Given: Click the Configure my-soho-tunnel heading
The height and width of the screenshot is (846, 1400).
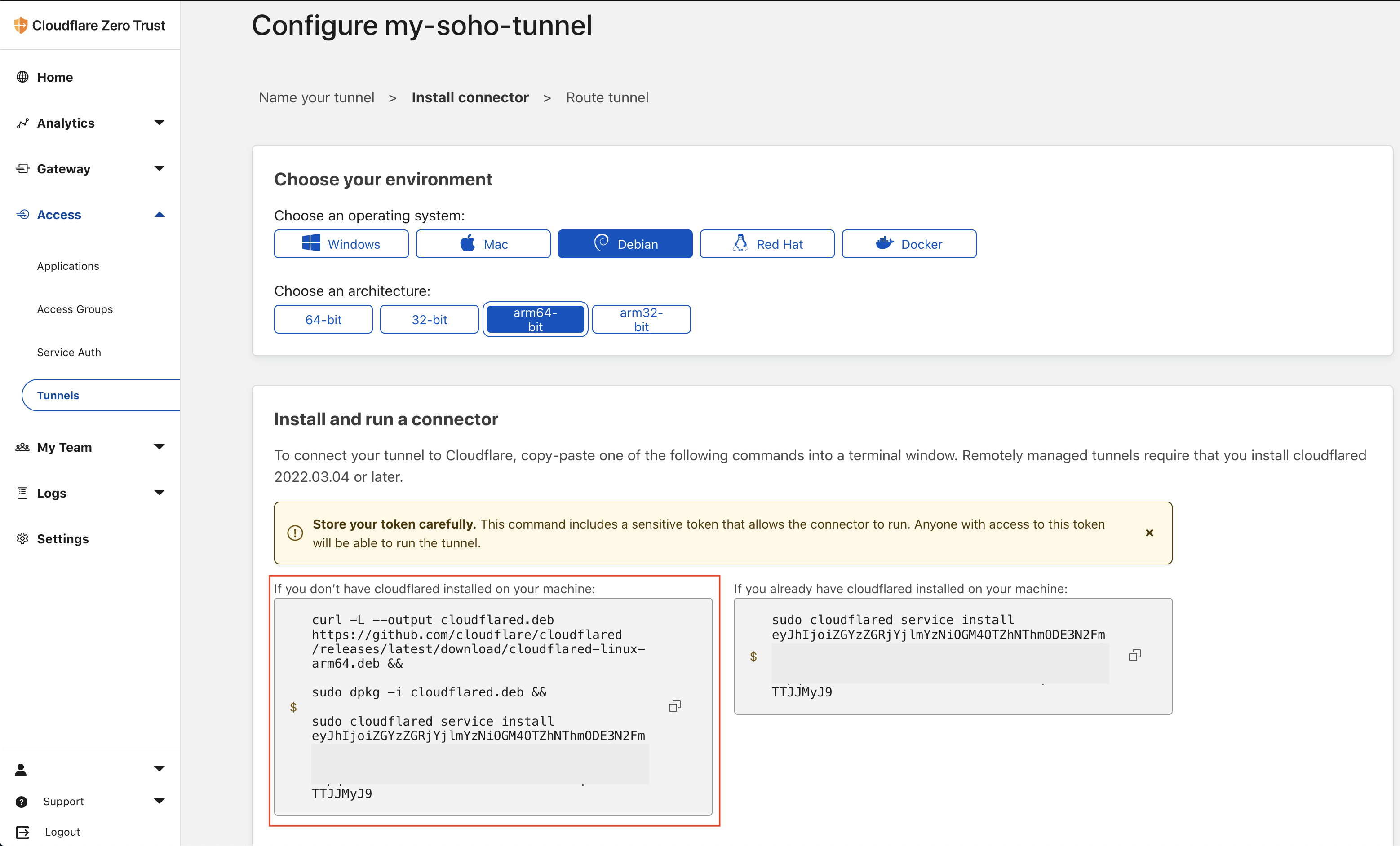Looking at the screenshot, I should [x=422, y=26].
